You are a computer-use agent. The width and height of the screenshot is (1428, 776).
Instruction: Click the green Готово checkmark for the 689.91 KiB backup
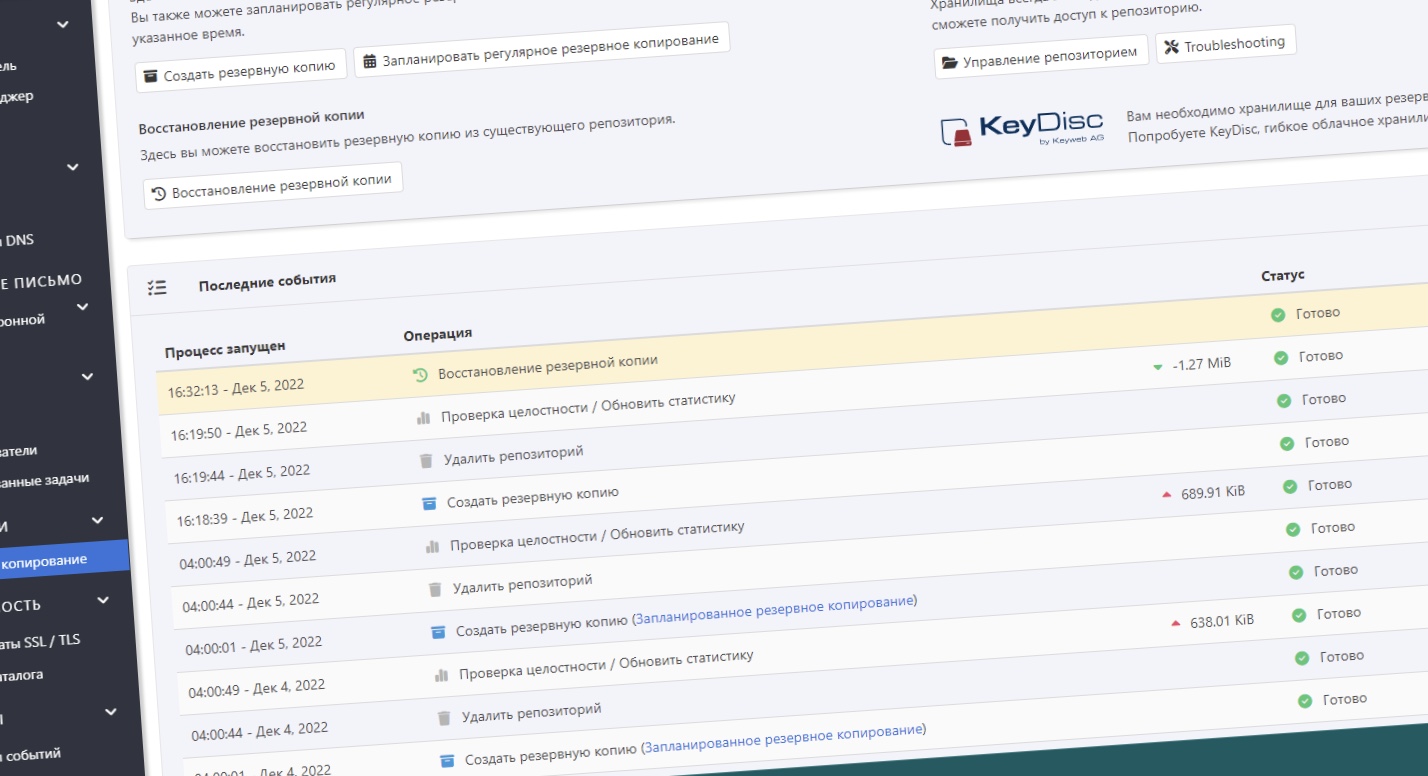click(1290, 486)
